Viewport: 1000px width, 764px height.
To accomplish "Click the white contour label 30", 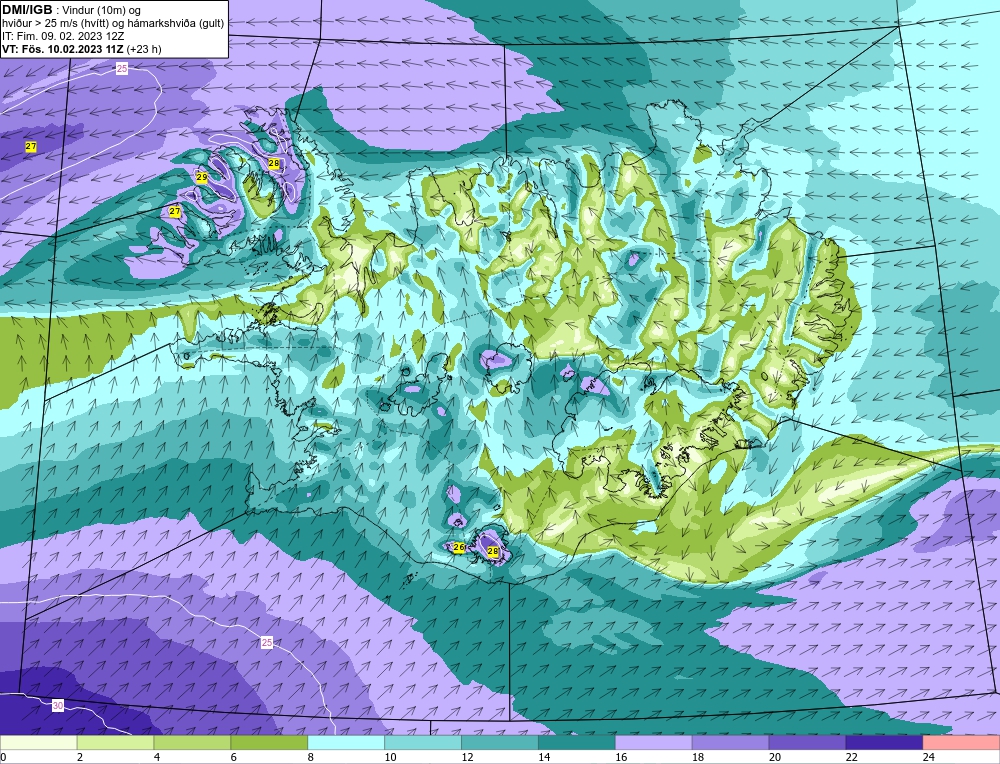I will click(x=58, y=705).
